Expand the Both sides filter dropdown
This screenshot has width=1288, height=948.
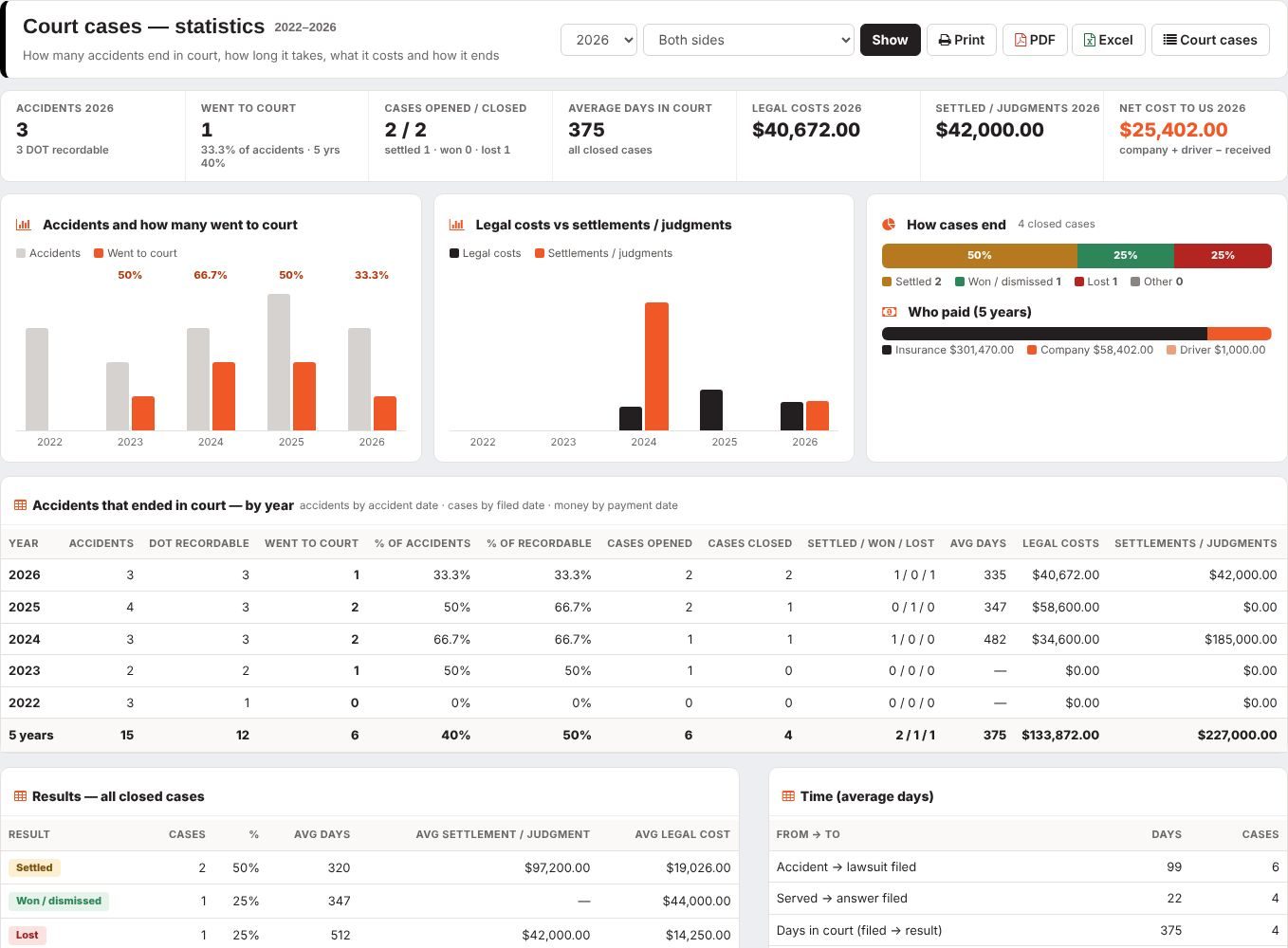(x=748, y=40)
